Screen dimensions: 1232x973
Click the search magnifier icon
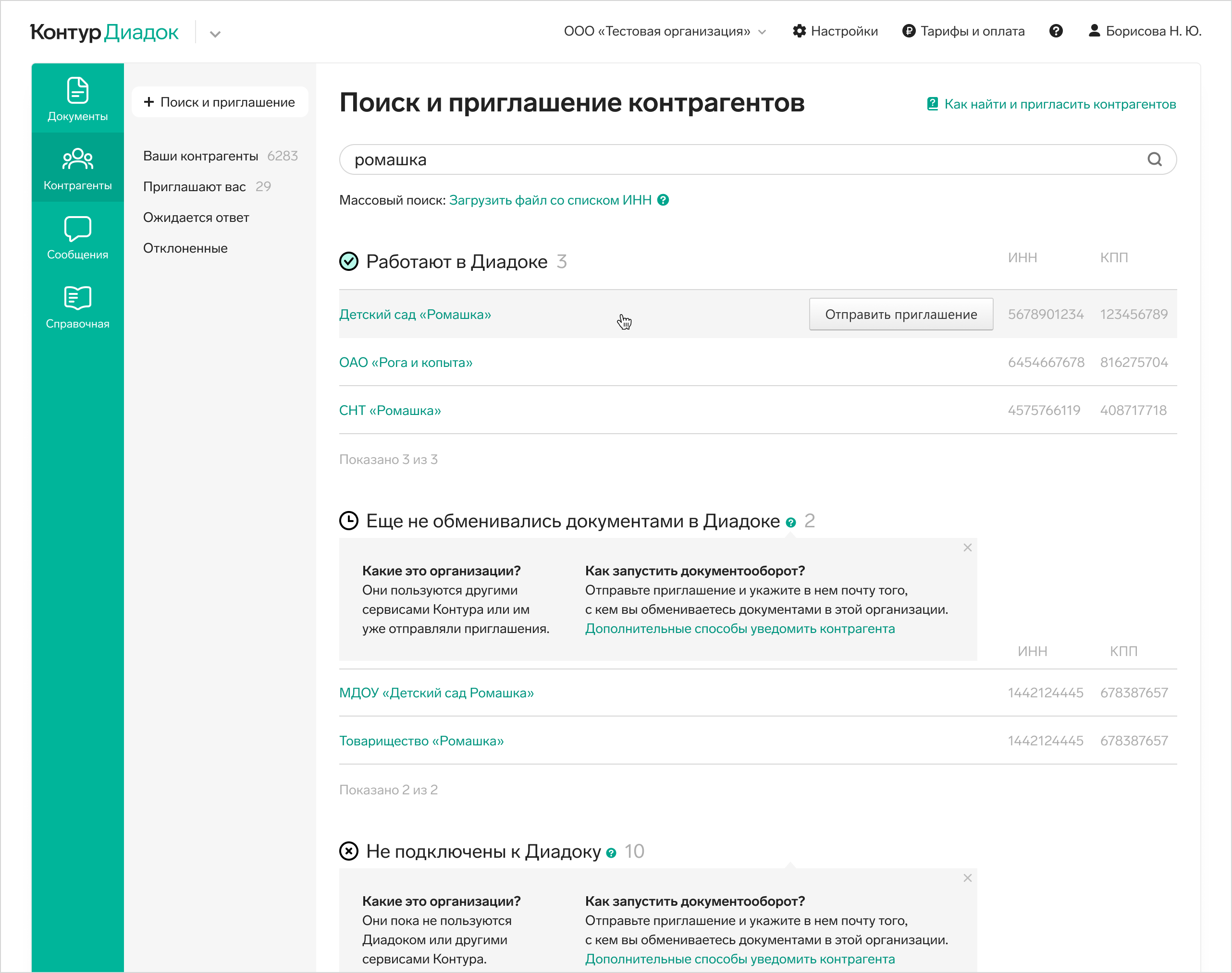click(x=1155, y=159)
